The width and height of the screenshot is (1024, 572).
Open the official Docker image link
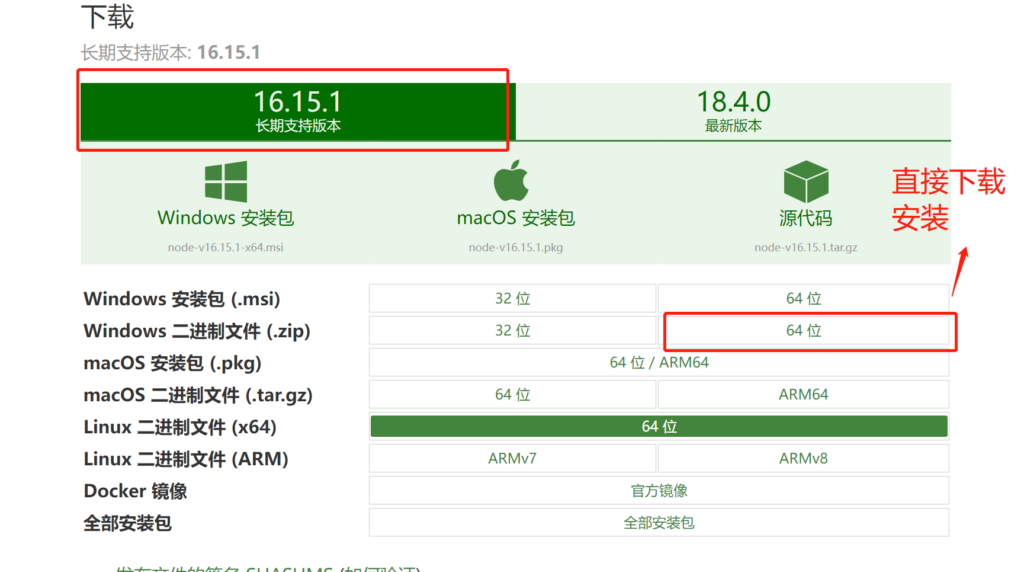tap(658, 490)
